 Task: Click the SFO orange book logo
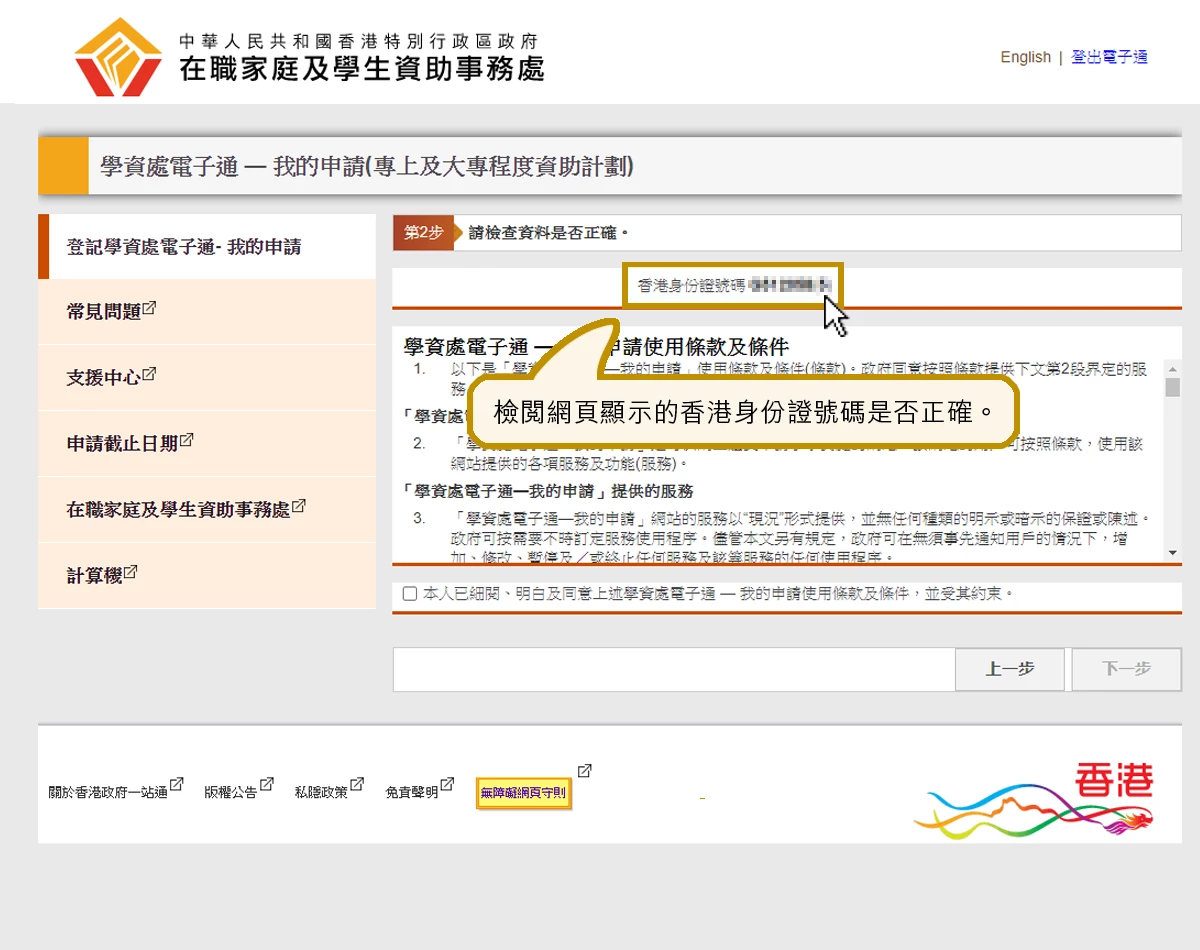(118, 57)
